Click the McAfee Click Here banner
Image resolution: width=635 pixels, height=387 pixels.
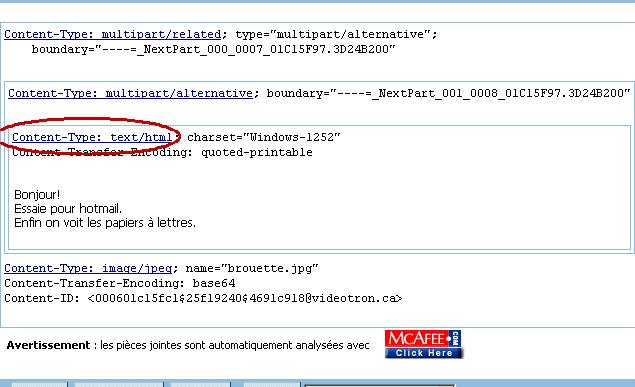click(x=423, y=344)
